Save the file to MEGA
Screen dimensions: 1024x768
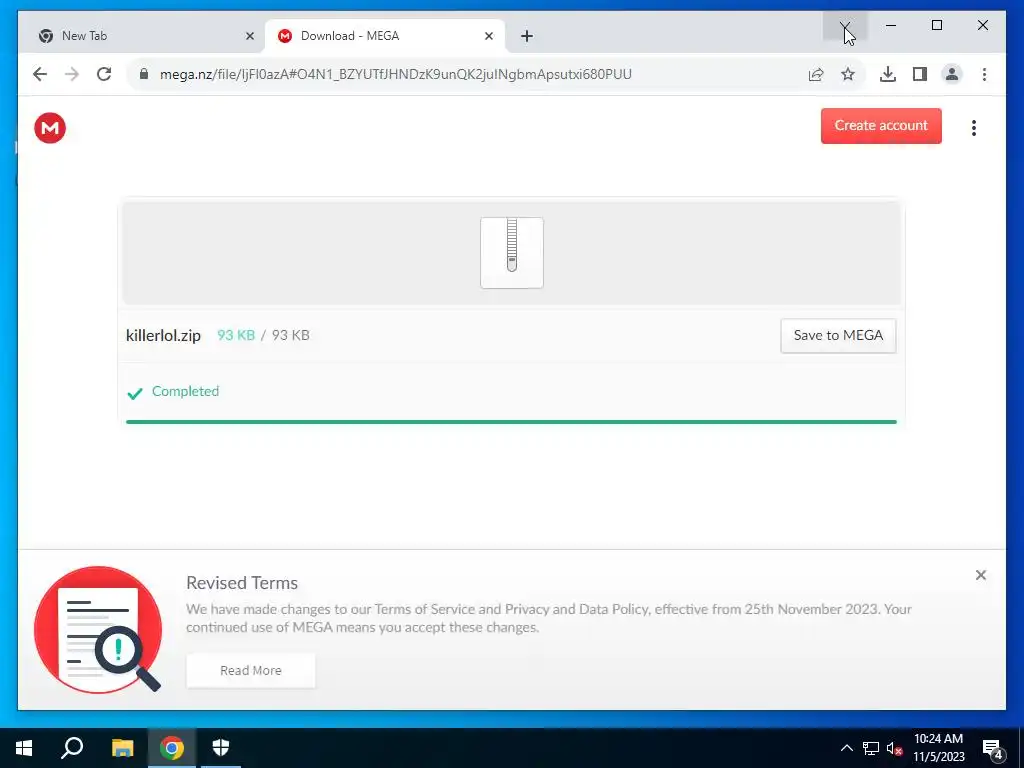pyautogui.click(x=838, y=336)
